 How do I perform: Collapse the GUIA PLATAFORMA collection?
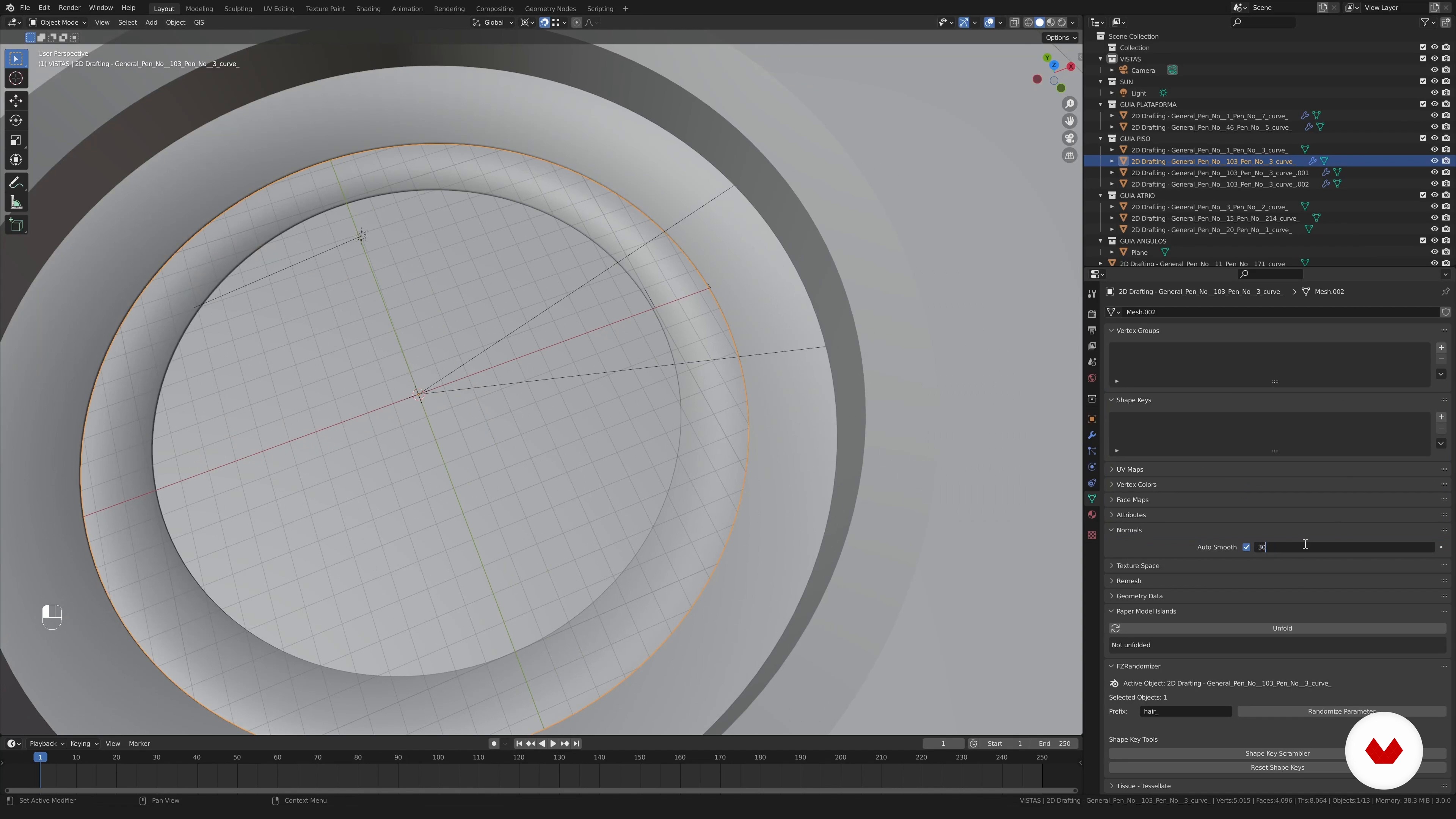point(1100,105)
